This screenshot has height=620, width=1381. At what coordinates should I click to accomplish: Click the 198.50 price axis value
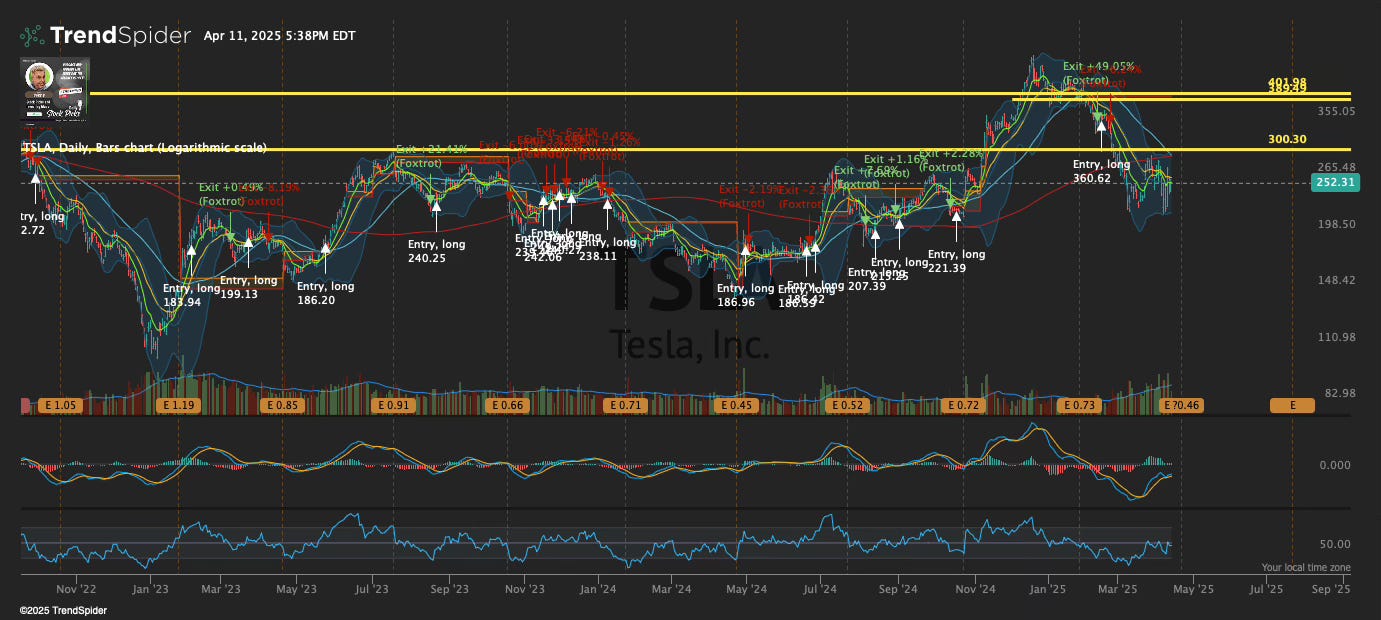pyautogui.click(x=1335, y=224)
